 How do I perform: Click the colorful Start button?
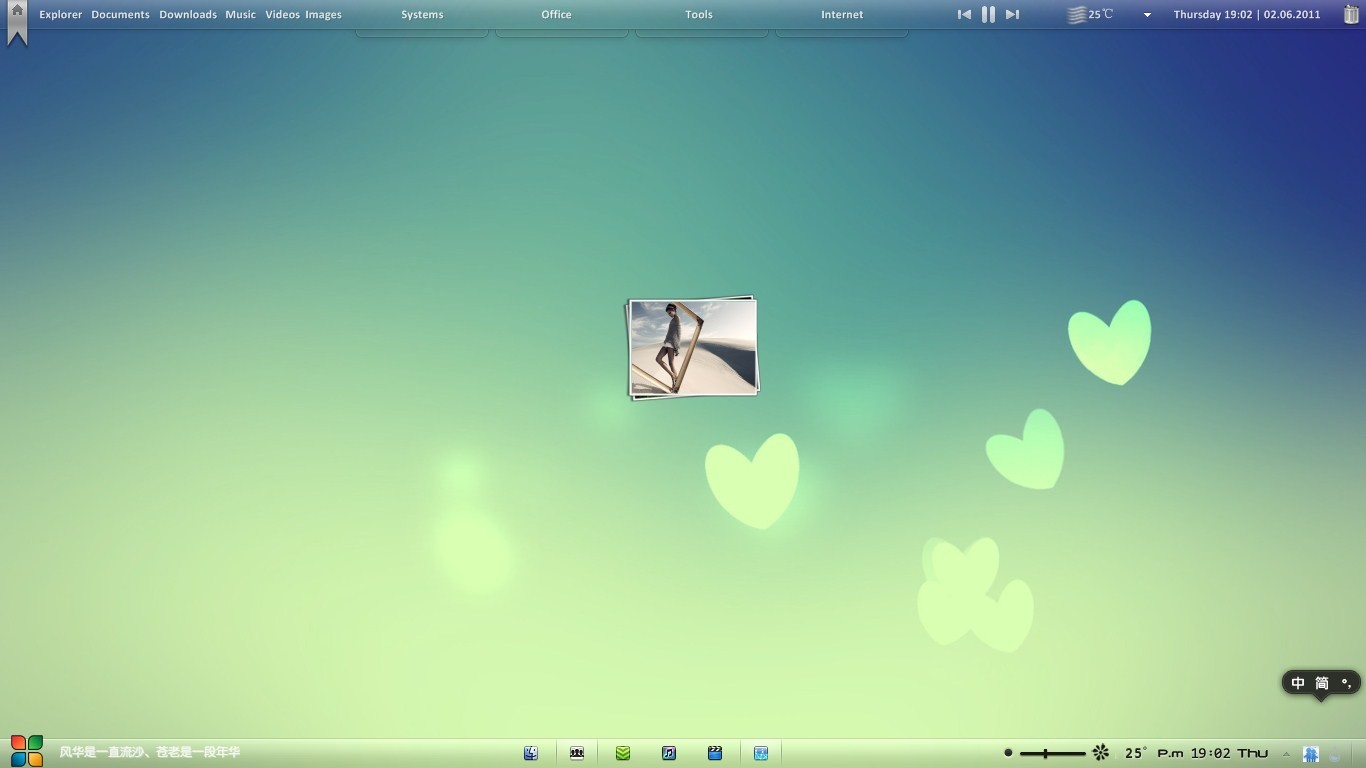[x=27, y=751]
